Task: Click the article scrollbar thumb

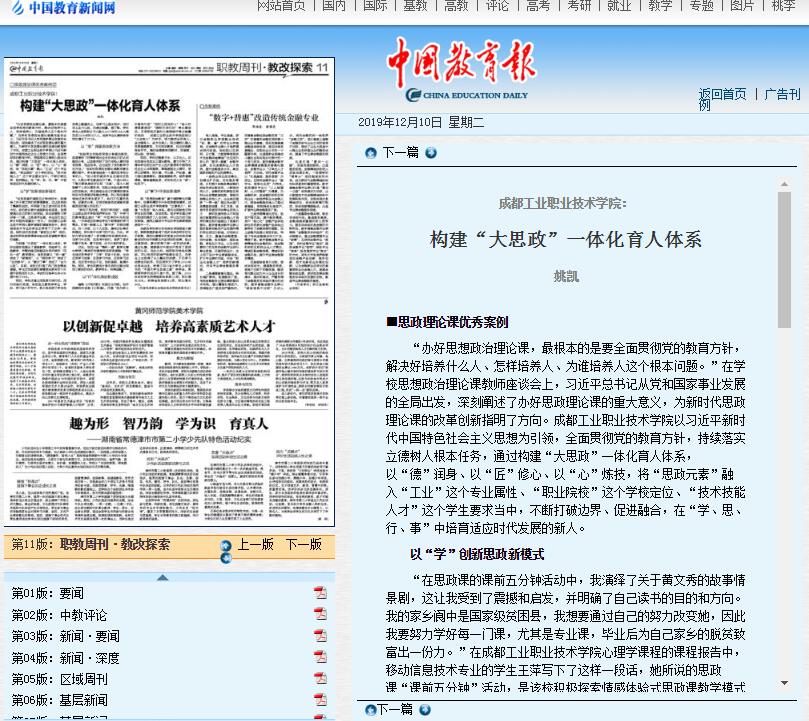Action: (784, 260)
